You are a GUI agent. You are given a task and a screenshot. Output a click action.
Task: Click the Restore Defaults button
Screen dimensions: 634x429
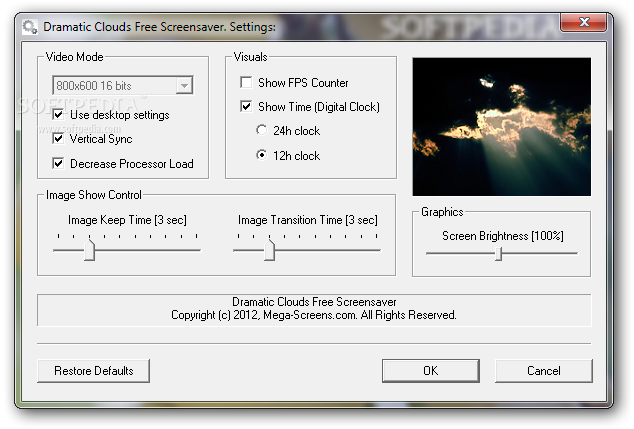point(93,371)
